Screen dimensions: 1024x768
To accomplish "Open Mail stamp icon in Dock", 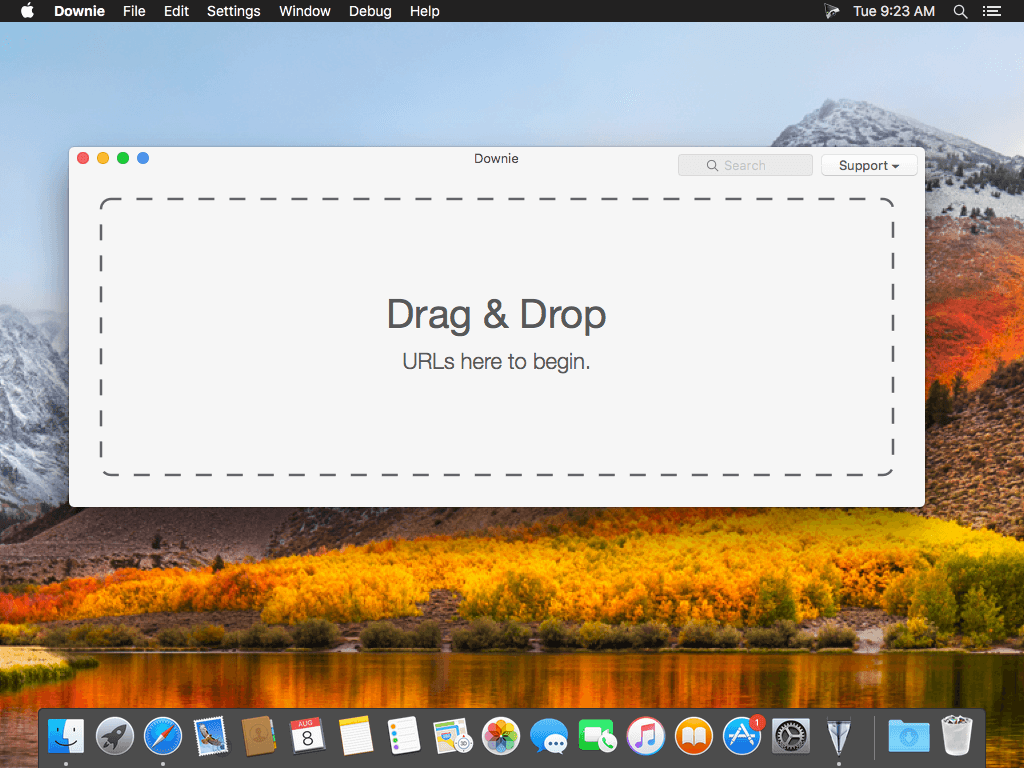I will click(x=211, y=736).
